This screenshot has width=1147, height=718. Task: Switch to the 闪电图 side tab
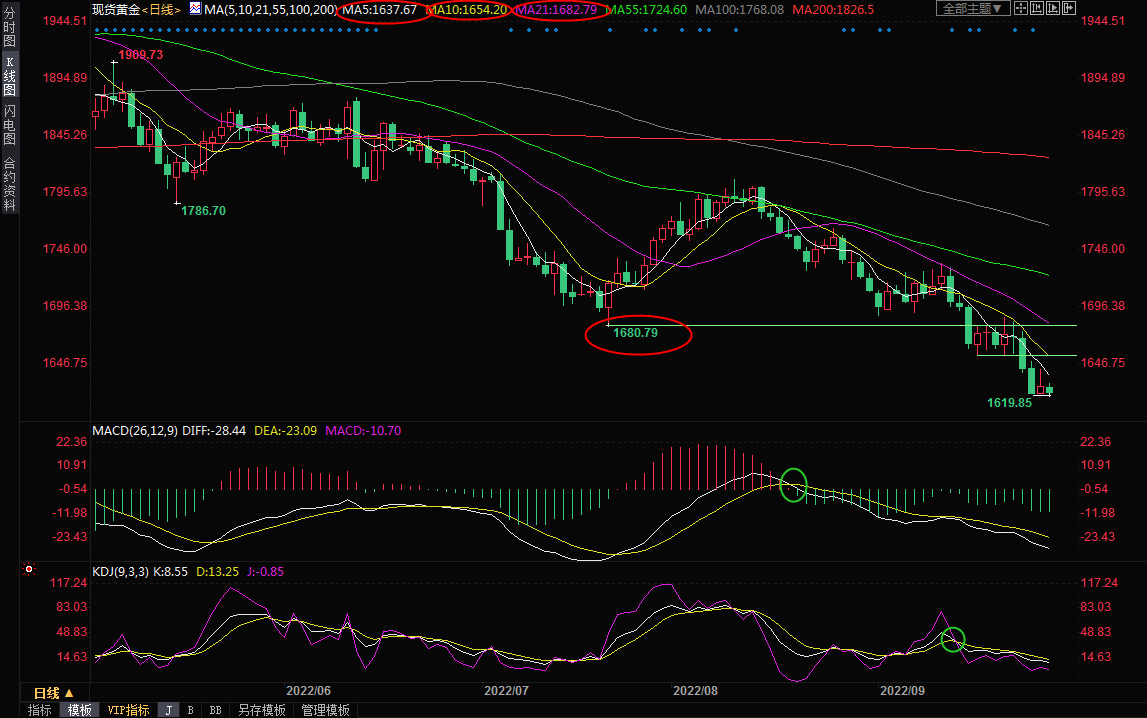(x=9, y=125)
